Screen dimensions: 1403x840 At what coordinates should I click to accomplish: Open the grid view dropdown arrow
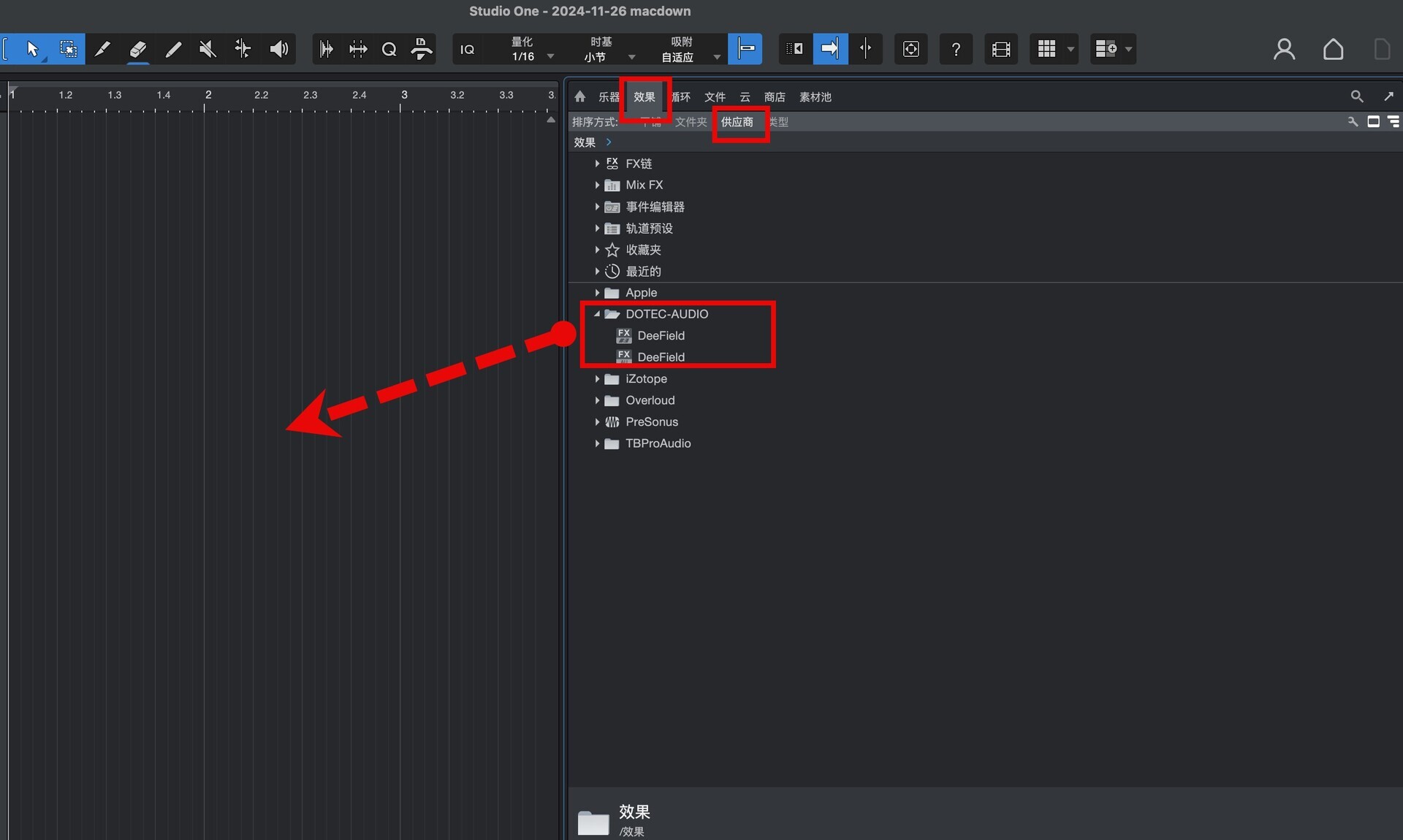coord(1071,49)
